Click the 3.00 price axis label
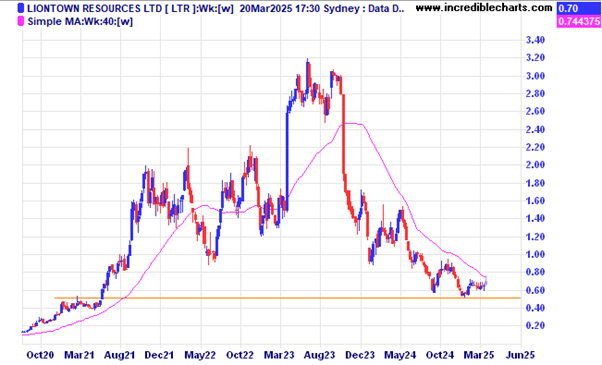Screen dimensions: 602x365 (535, 76)
